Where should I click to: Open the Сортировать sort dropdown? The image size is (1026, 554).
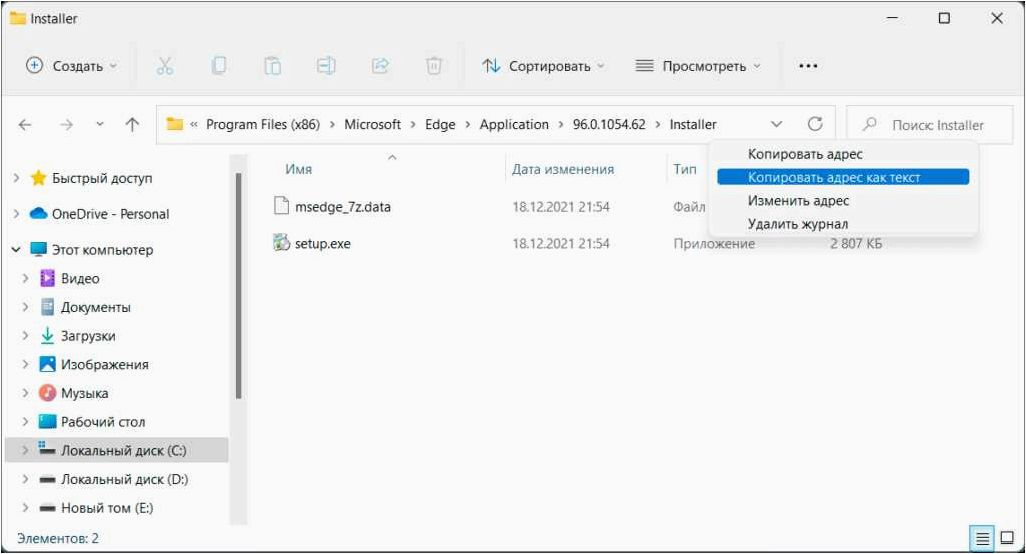(543, 65)
